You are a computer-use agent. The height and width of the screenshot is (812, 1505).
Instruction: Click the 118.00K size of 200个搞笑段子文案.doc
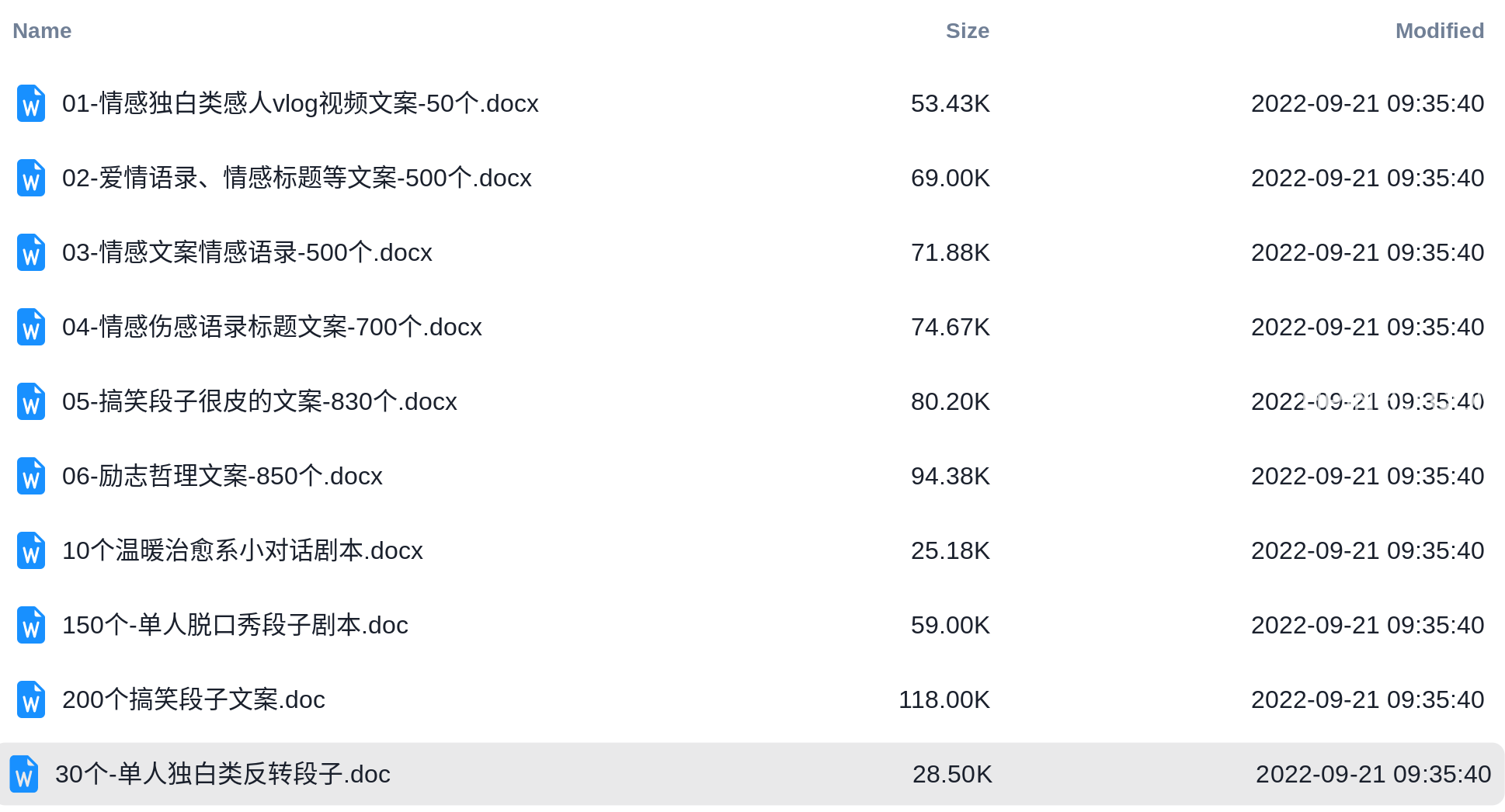tap(944, 699)
